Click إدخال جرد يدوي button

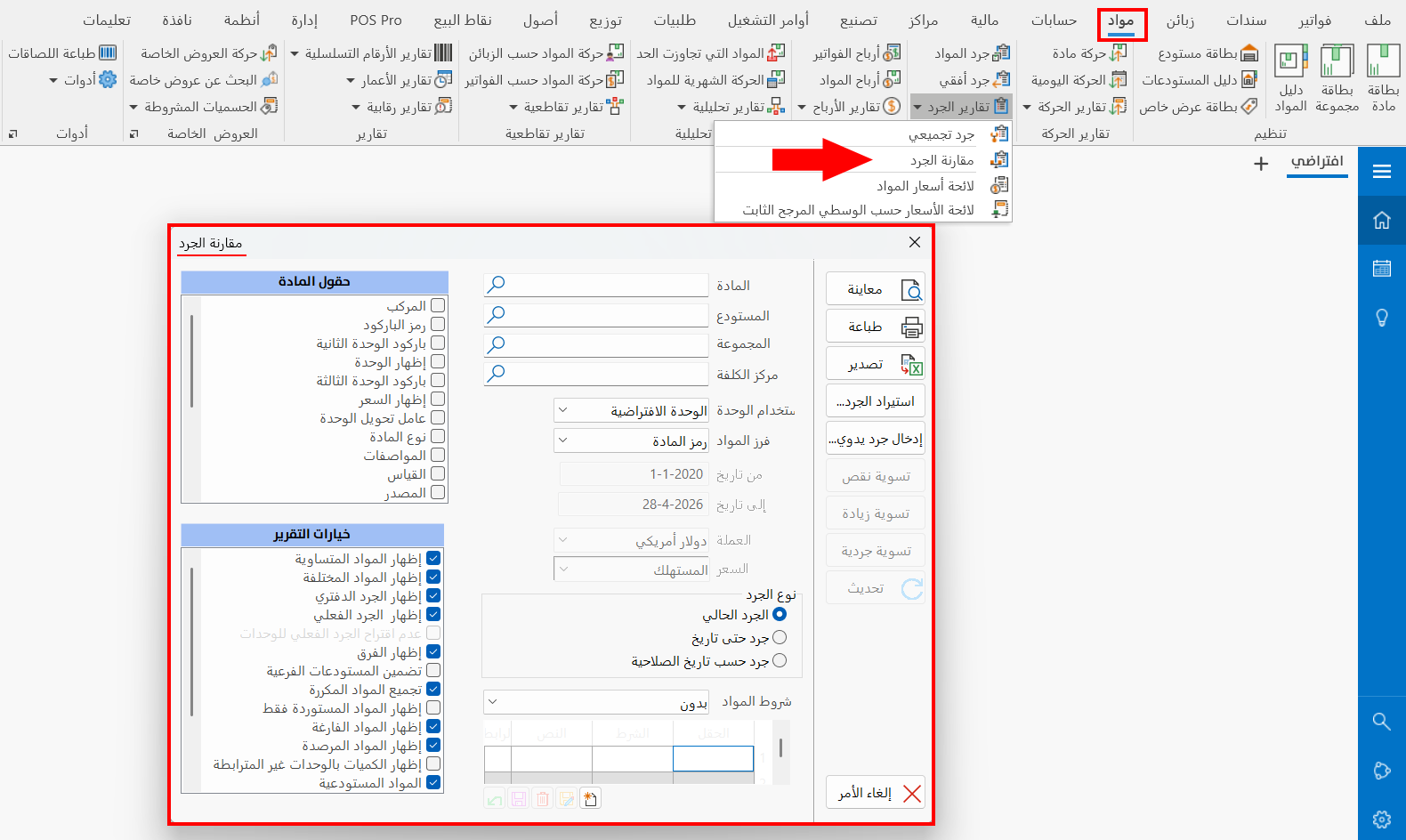coord(876,439)
